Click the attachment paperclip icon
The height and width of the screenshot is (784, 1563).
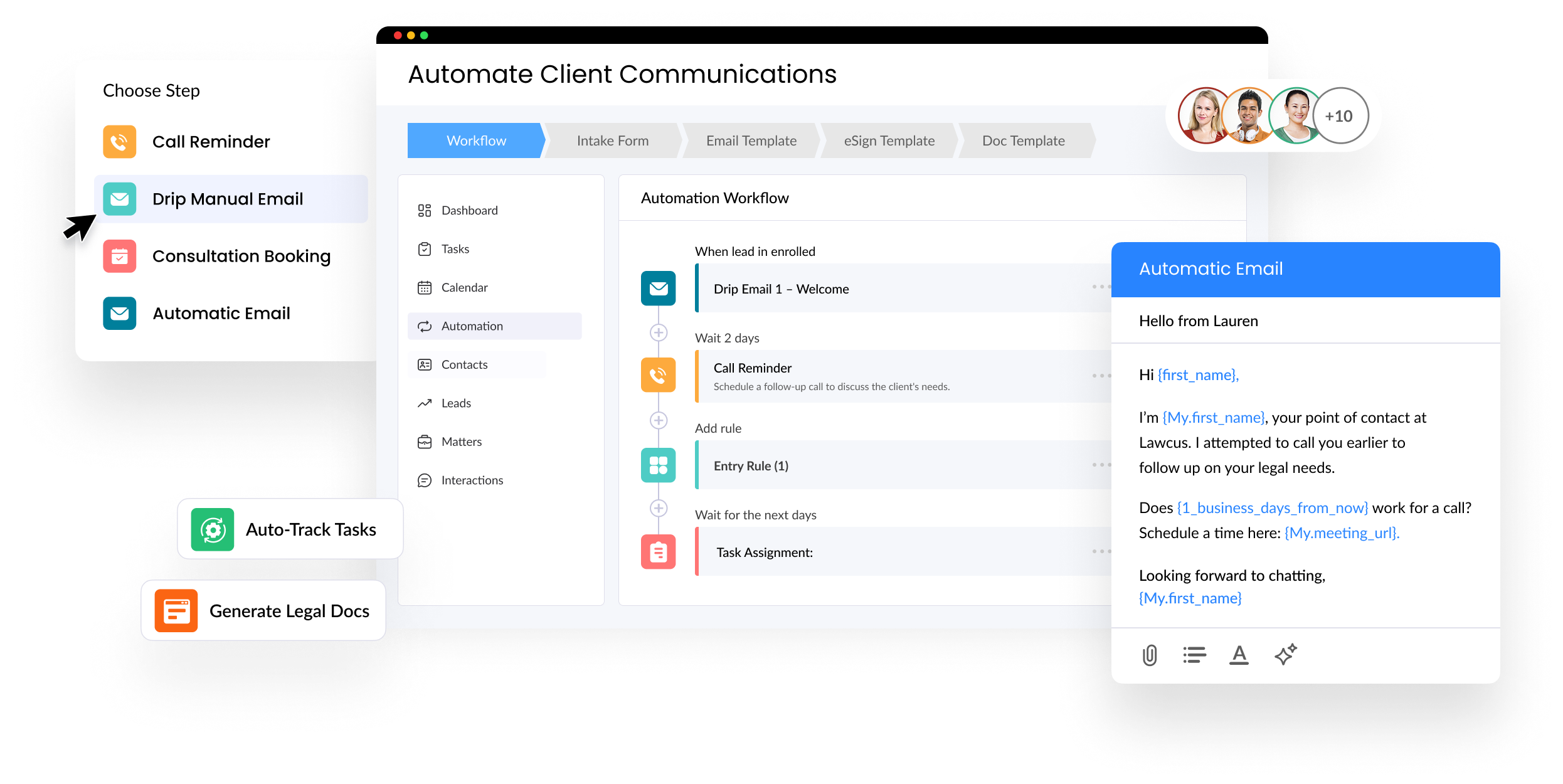tap(1149, 655)
